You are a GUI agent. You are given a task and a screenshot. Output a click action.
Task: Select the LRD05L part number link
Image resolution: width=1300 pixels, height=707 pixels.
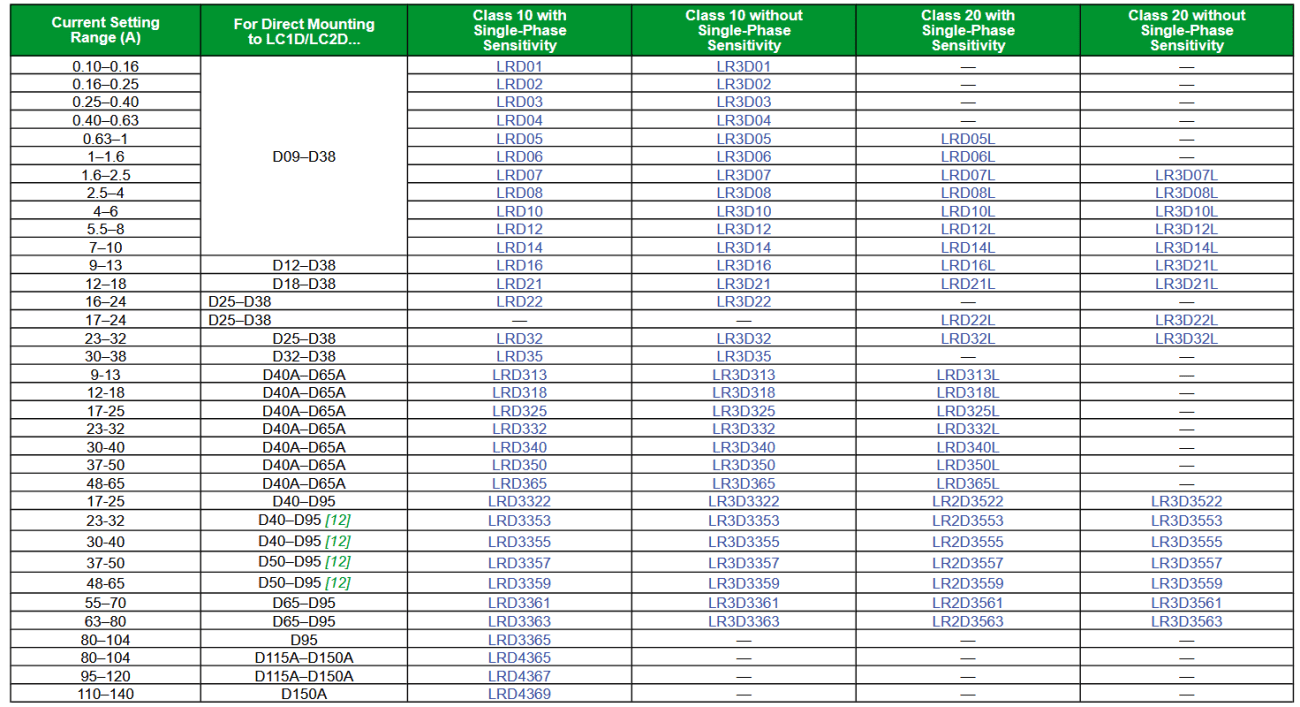967,139
